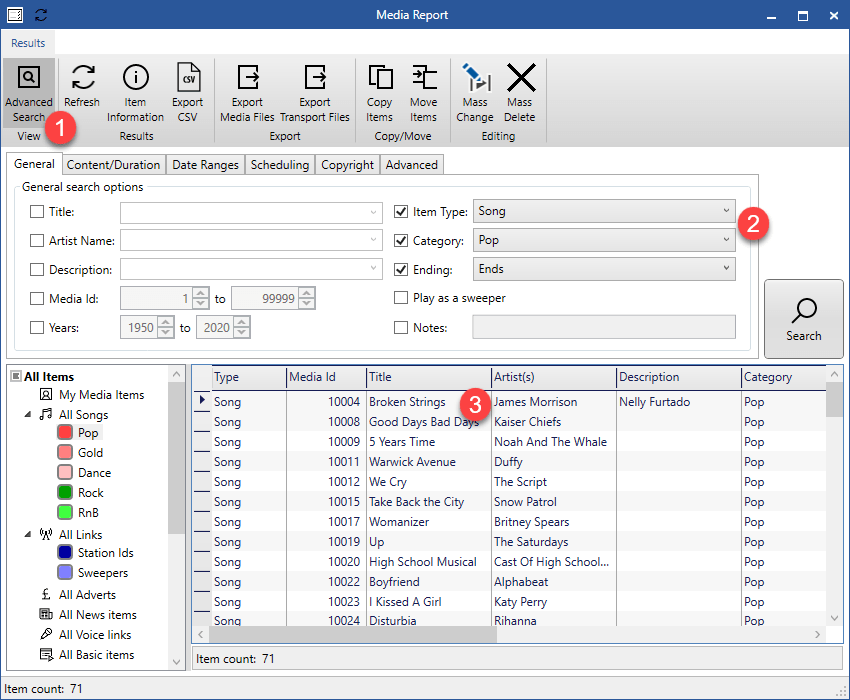Select All Links in the tree
Screen dimensions: 850x700
[80, 535]
